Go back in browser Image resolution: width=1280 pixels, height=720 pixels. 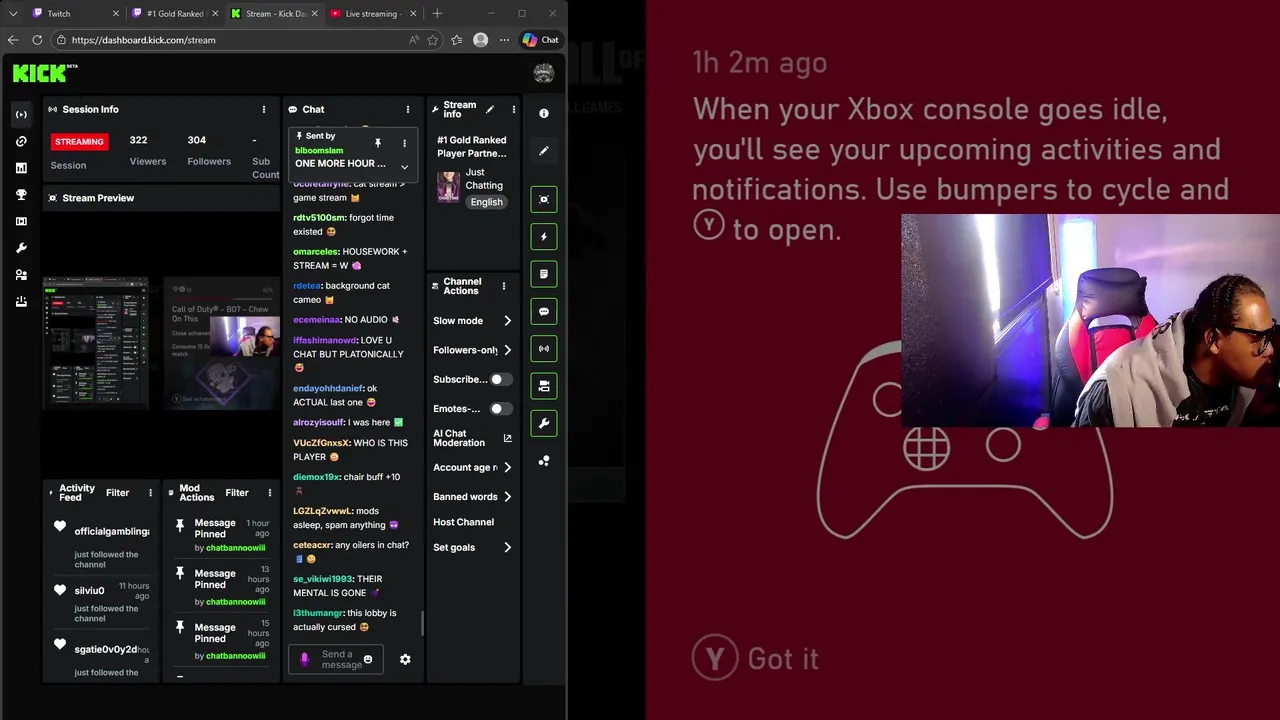tap(13, 40)
